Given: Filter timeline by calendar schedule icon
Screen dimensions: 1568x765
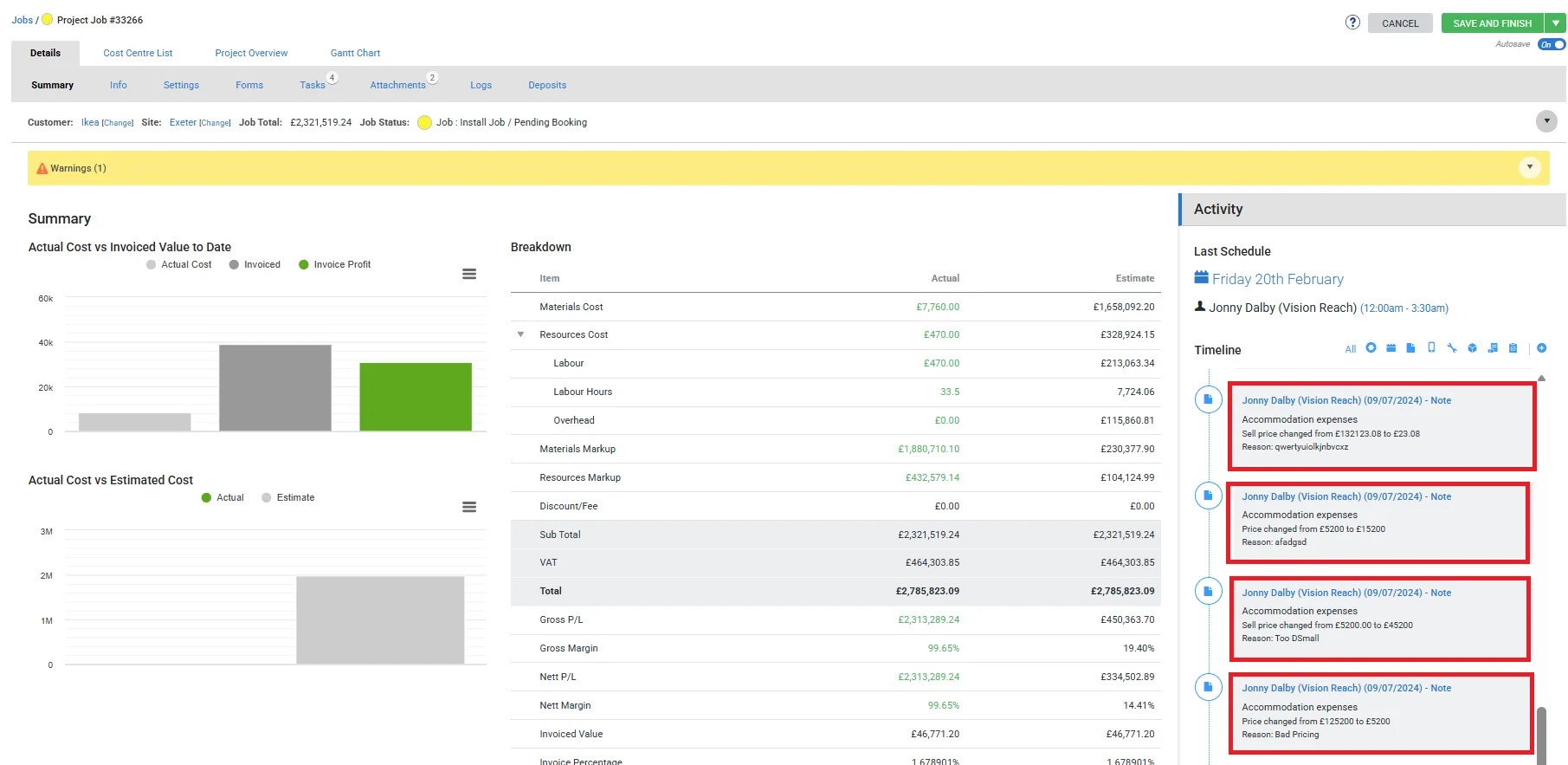Looking at the screenshot, I should [x=1391, y=348].
